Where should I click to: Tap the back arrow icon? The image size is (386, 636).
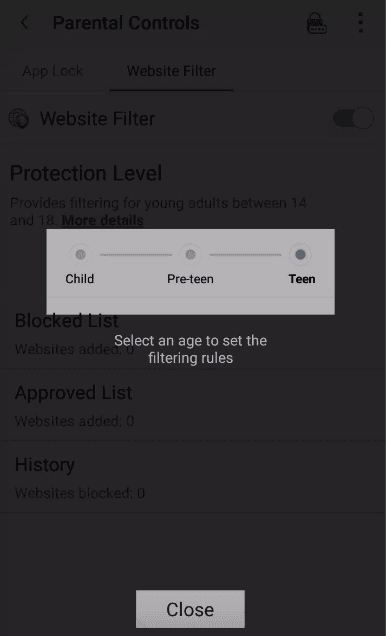tap(24, 23)
